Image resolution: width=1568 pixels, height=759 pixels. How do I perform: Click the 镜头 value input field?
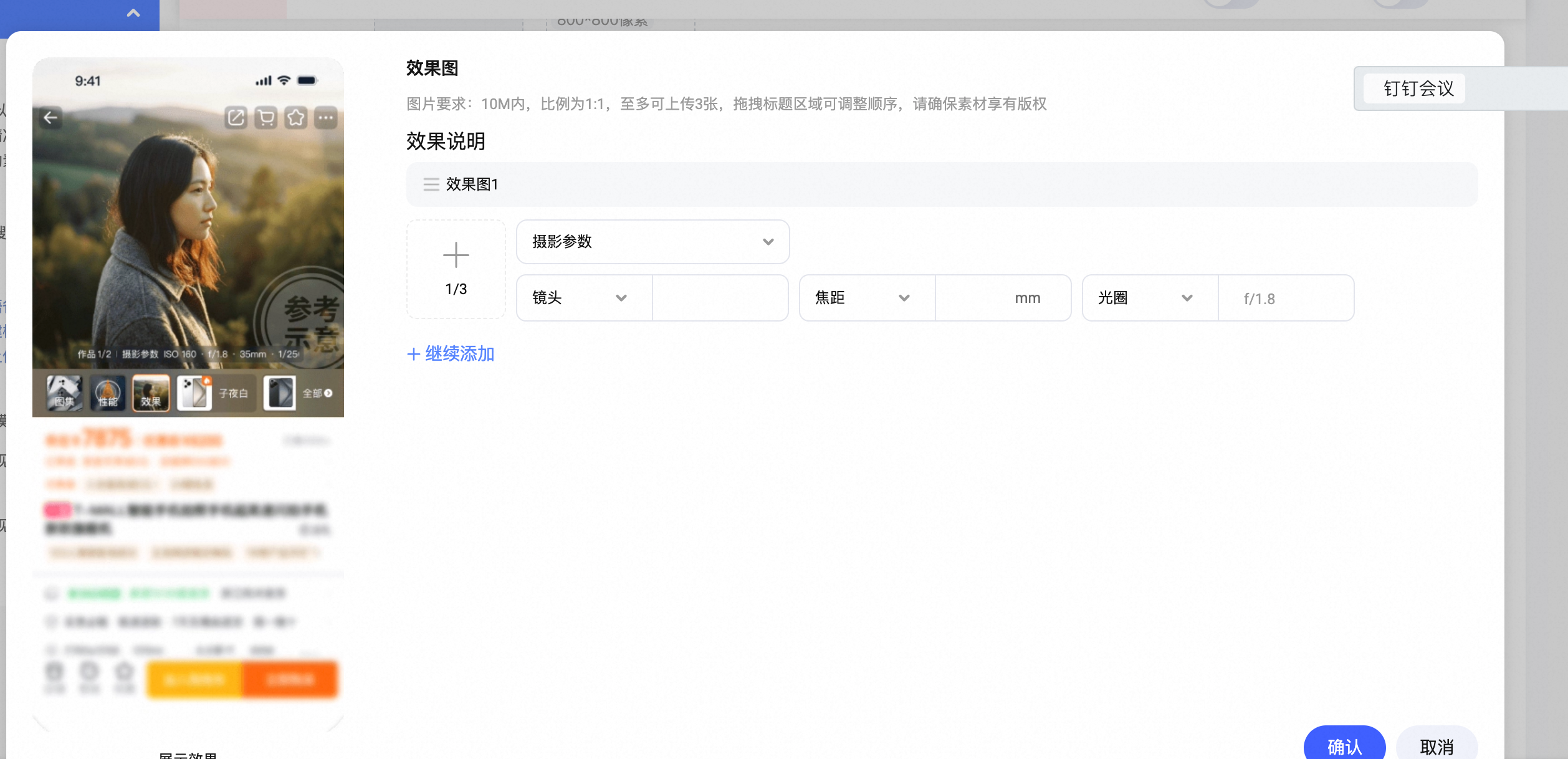click(x=720, y=298)
